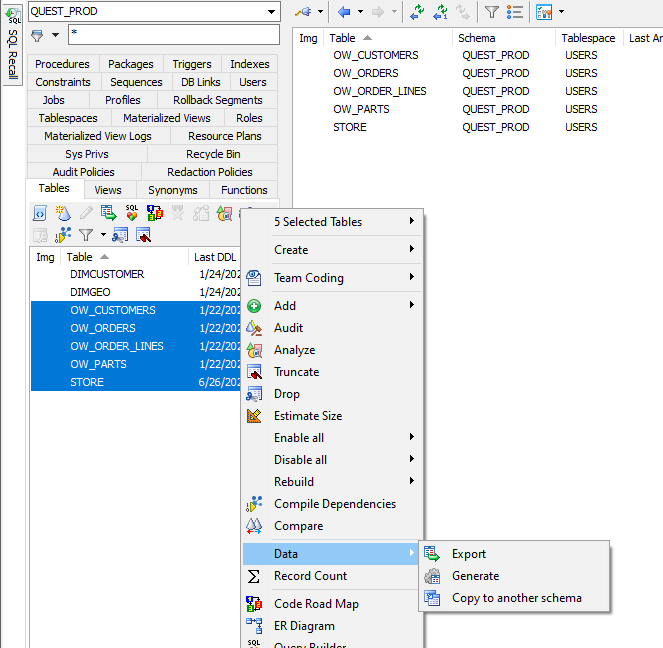
Task: Click the Analyze tables toolbar icon
Action: point(225,213)
